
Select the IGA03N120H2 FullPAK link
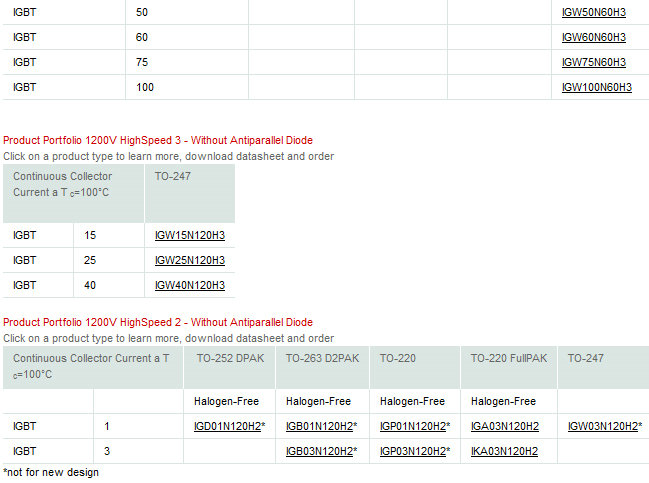(x=505, y=427)
